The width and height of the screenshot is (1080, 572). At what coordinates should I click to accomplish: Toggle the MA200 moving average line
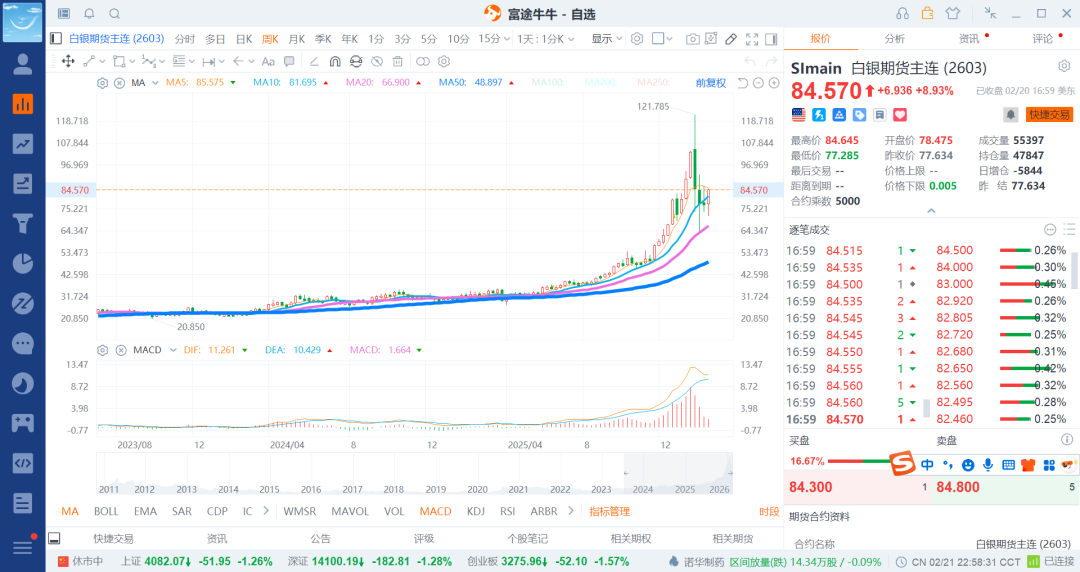point(601,83)
